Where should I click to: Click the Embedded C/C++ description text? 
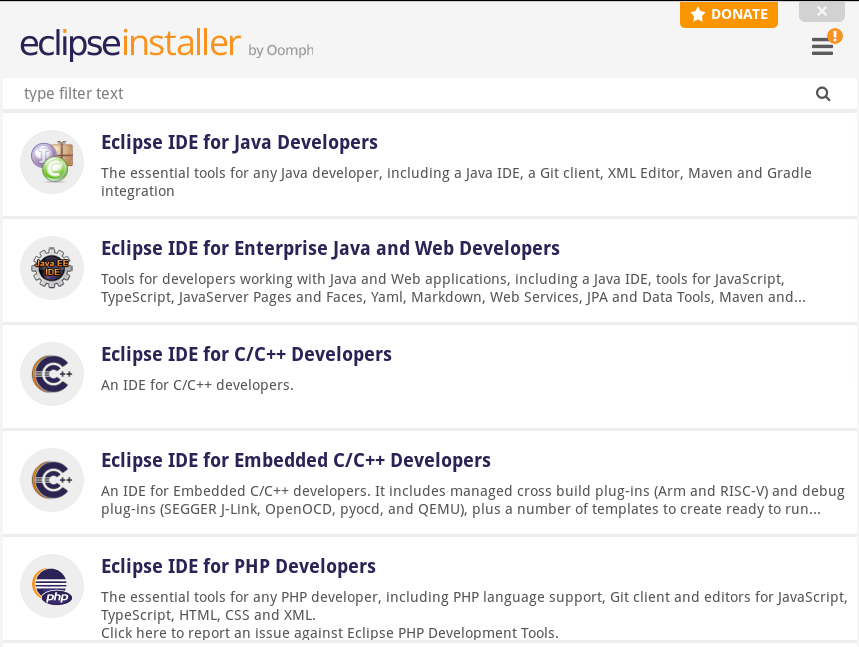[460, 500]
